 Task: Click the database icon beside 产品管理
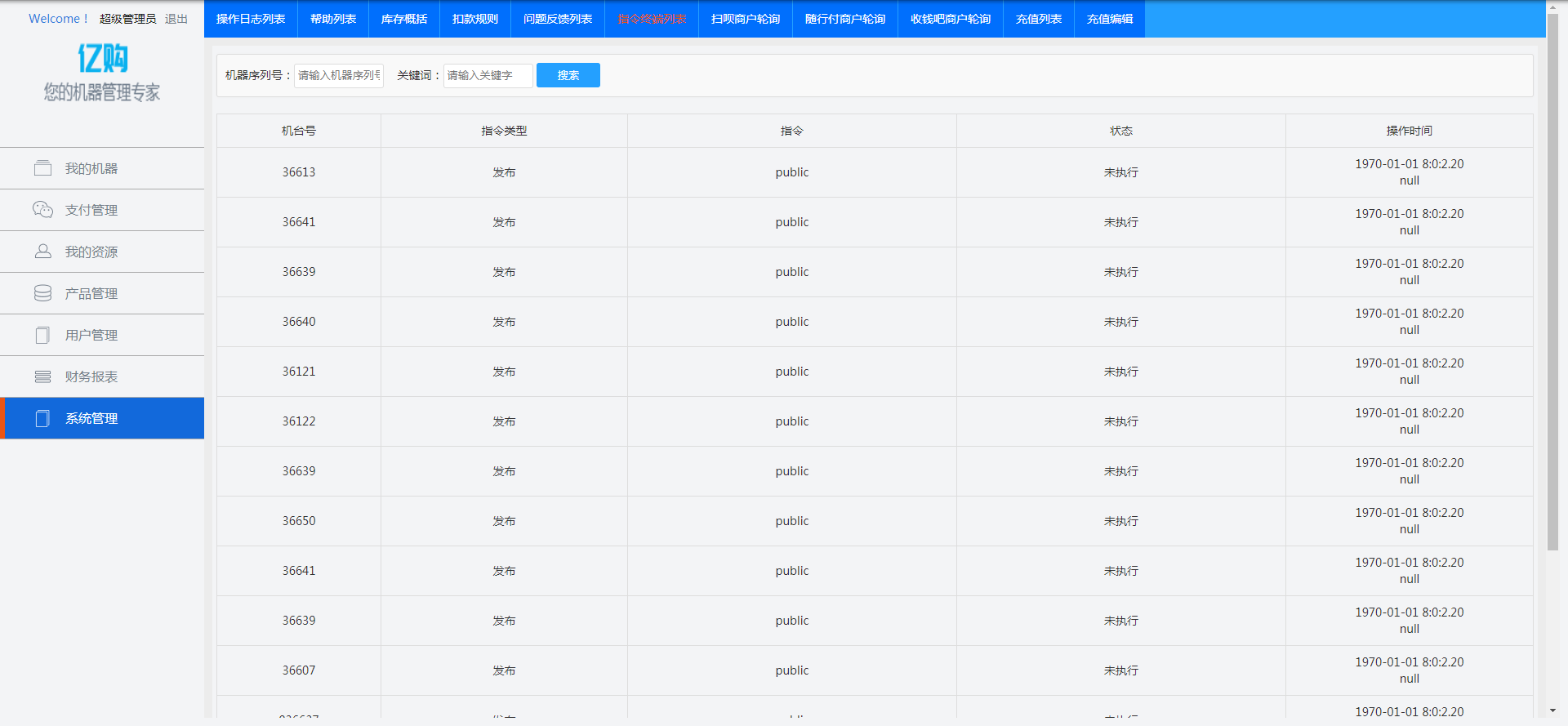click(x=42, y=293)
